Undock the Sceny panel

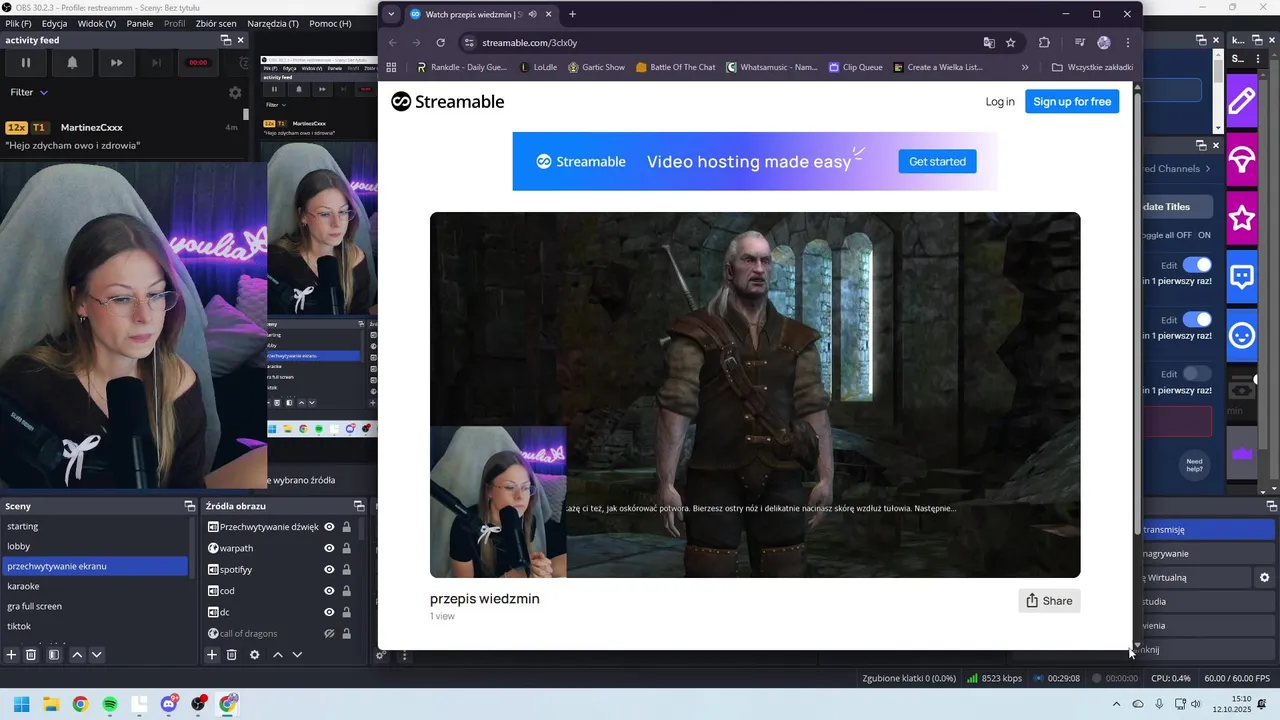tap(190, 506)
